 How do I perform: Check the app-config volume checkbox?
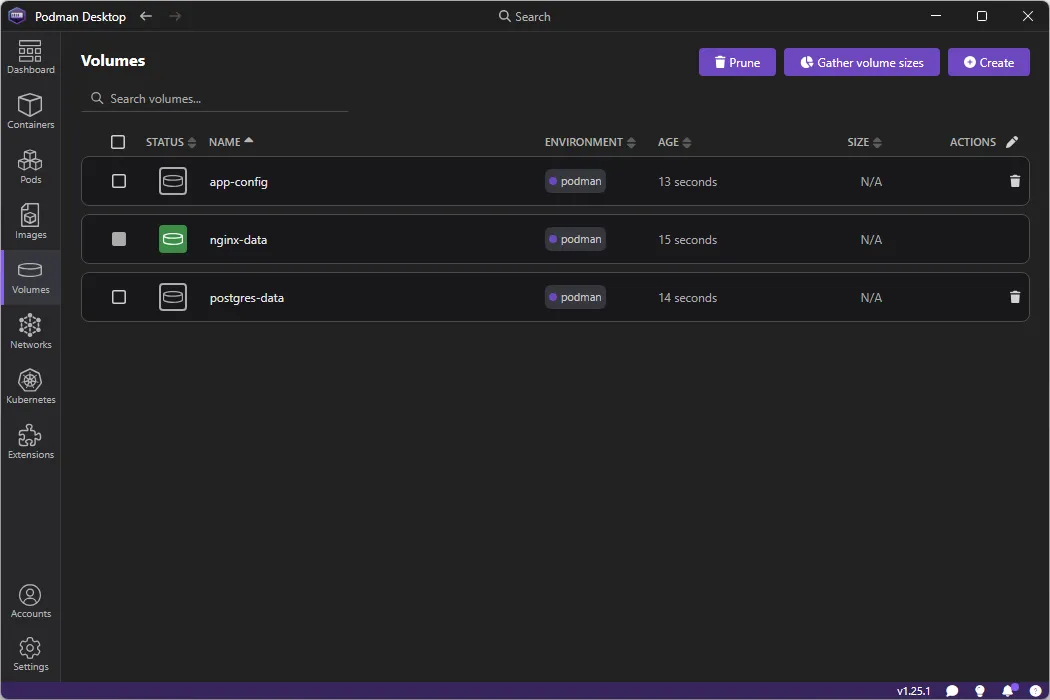[118, 181]
